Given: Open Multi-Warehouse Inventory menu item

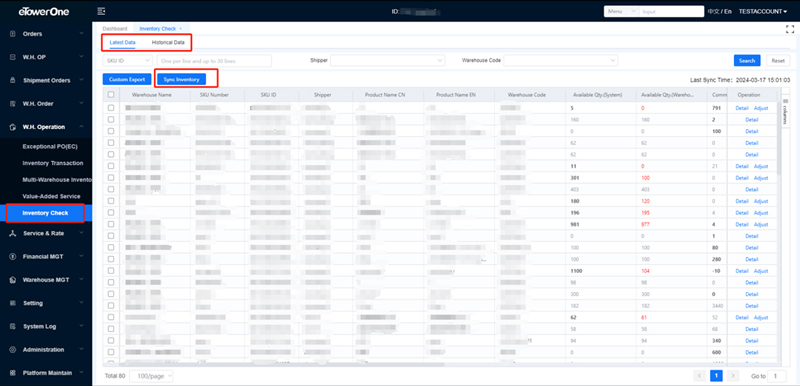Looking at the screenshot, I should click(57, 179).
